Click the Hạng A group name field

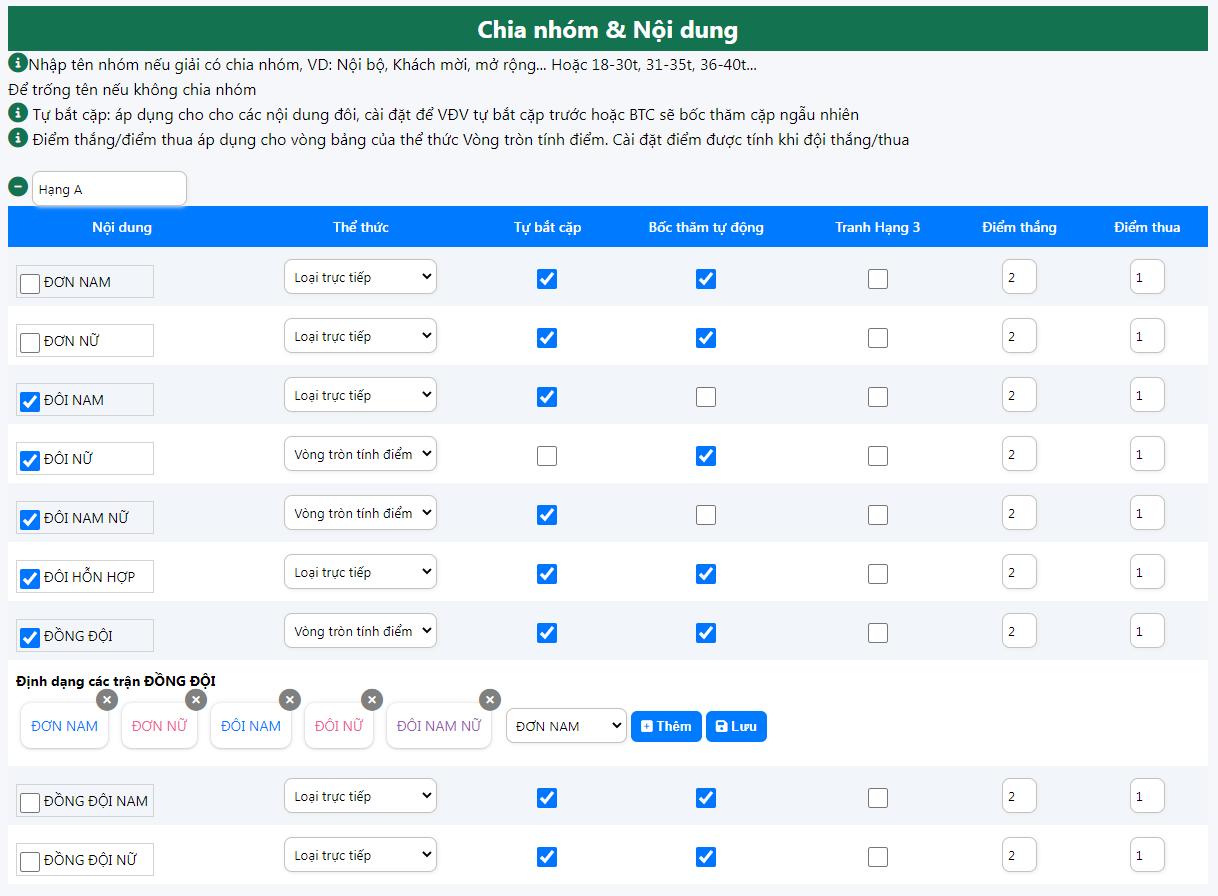[x=109, y=189]
